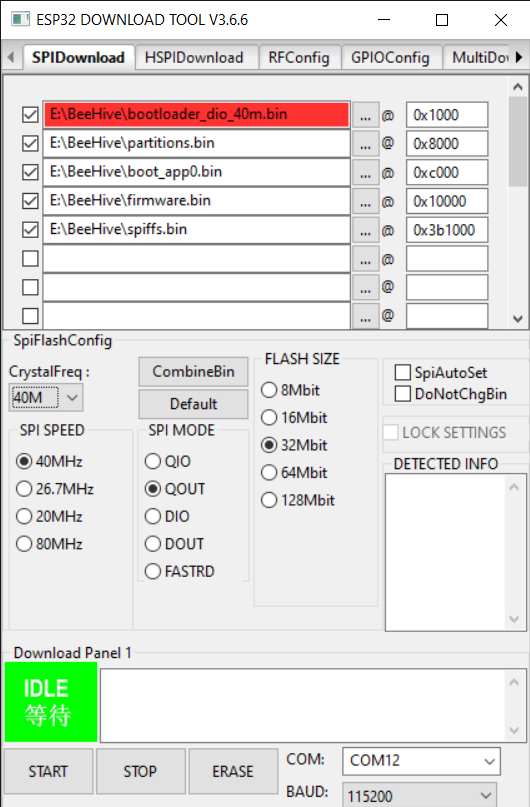This screenshot has height=807, width=530.
Task: Click the STOP button
Action: pos(140,771)
